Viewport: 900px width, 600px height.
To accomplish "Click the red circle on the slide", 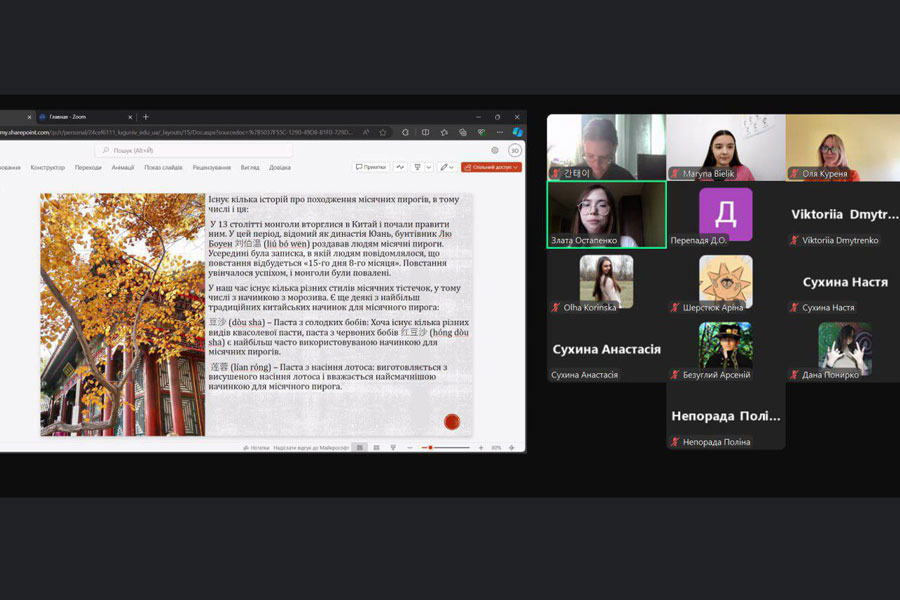I will 452,422.
